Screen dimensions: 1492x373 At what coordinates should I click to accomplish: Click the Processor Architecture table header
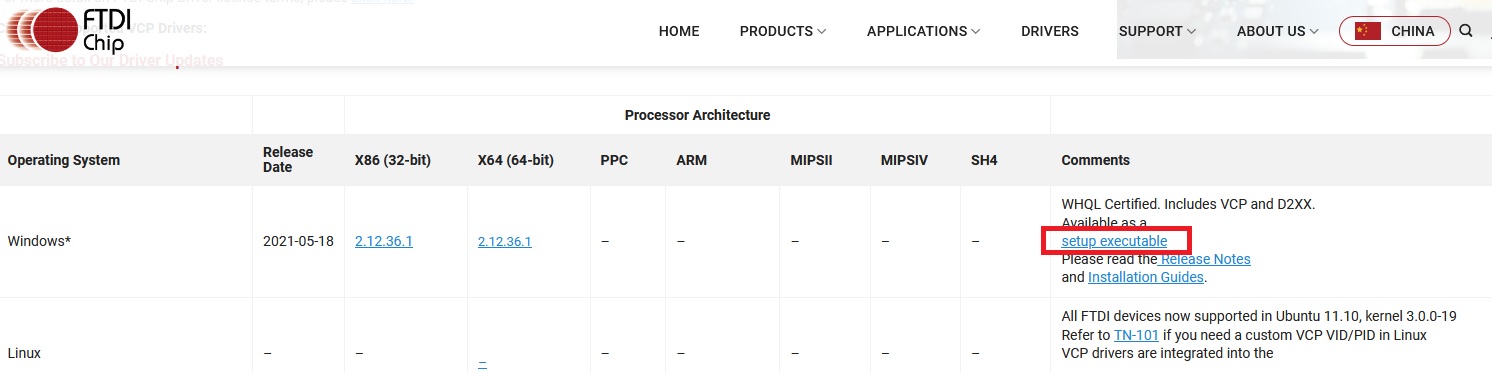coord(697,115)
